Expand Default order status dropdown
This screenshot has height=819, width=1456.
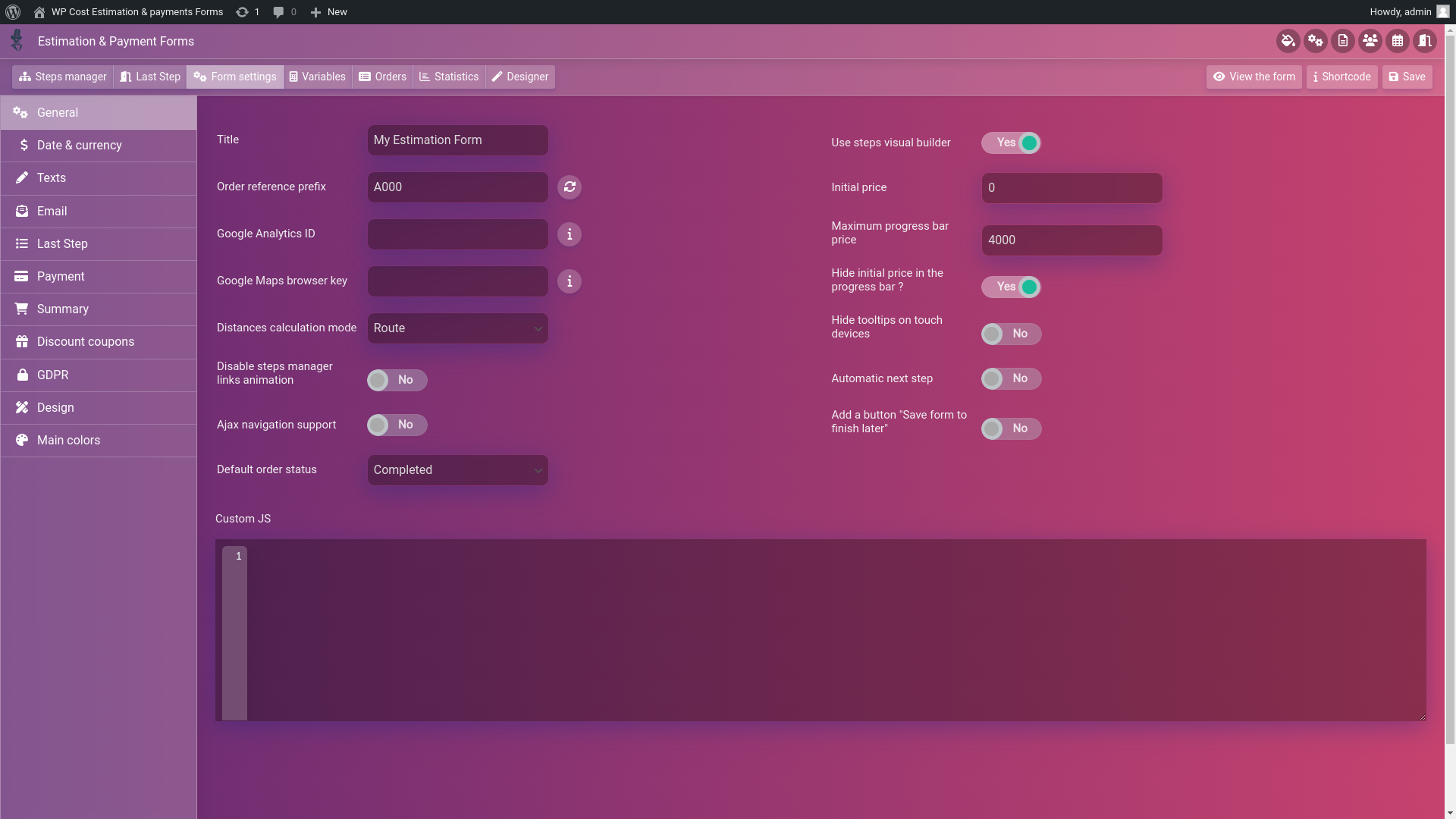[x=457, y=470]
